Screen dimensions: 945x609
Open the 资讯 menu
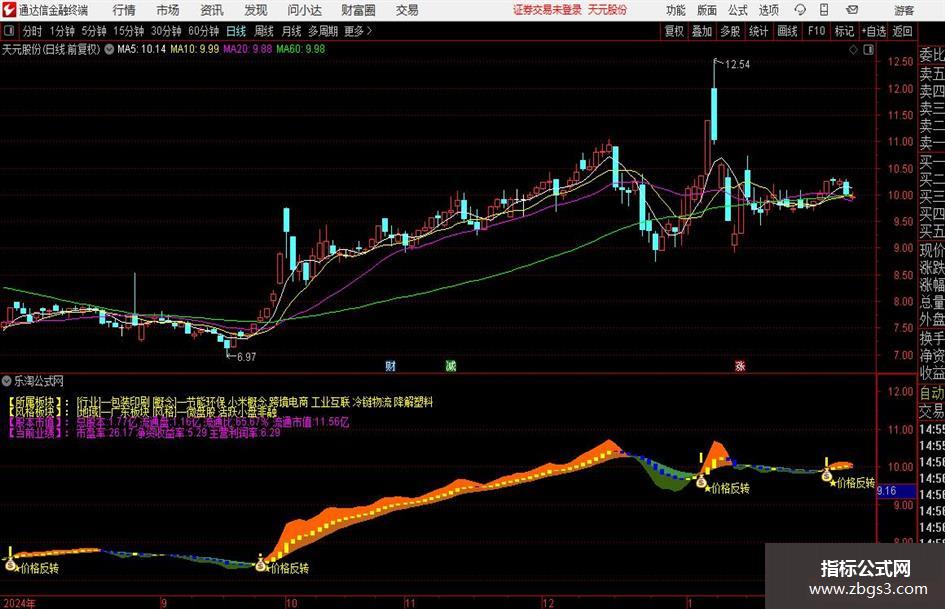(x=212, y=10)
